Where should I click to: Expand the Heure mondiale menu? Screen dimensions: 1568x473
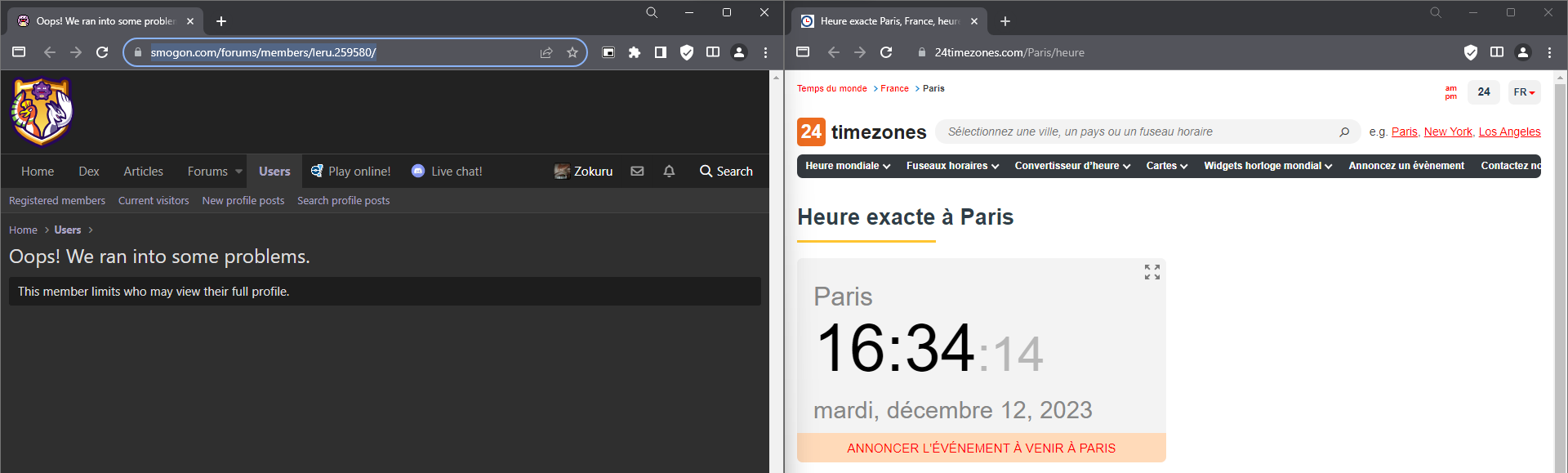[847, 166]
